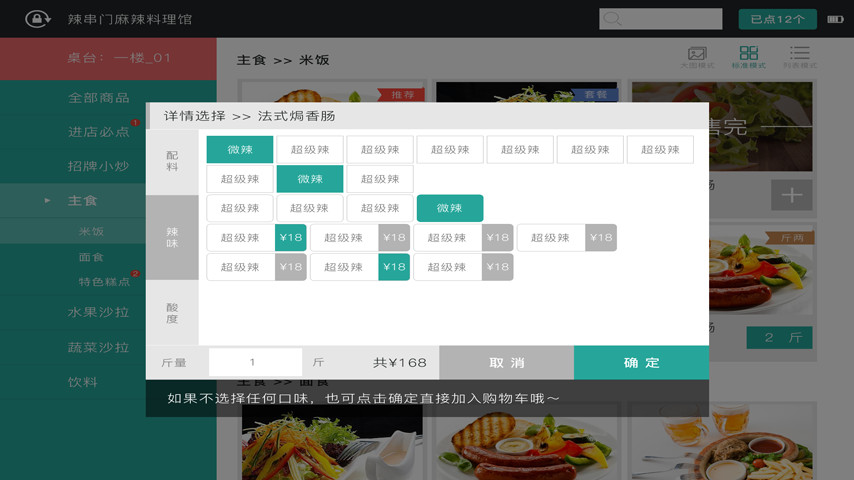Tap the lock-refresh icon beside the restaurant name
This screenshot has width=854, height=480.
pyautogui.click(x=38, y=19)
